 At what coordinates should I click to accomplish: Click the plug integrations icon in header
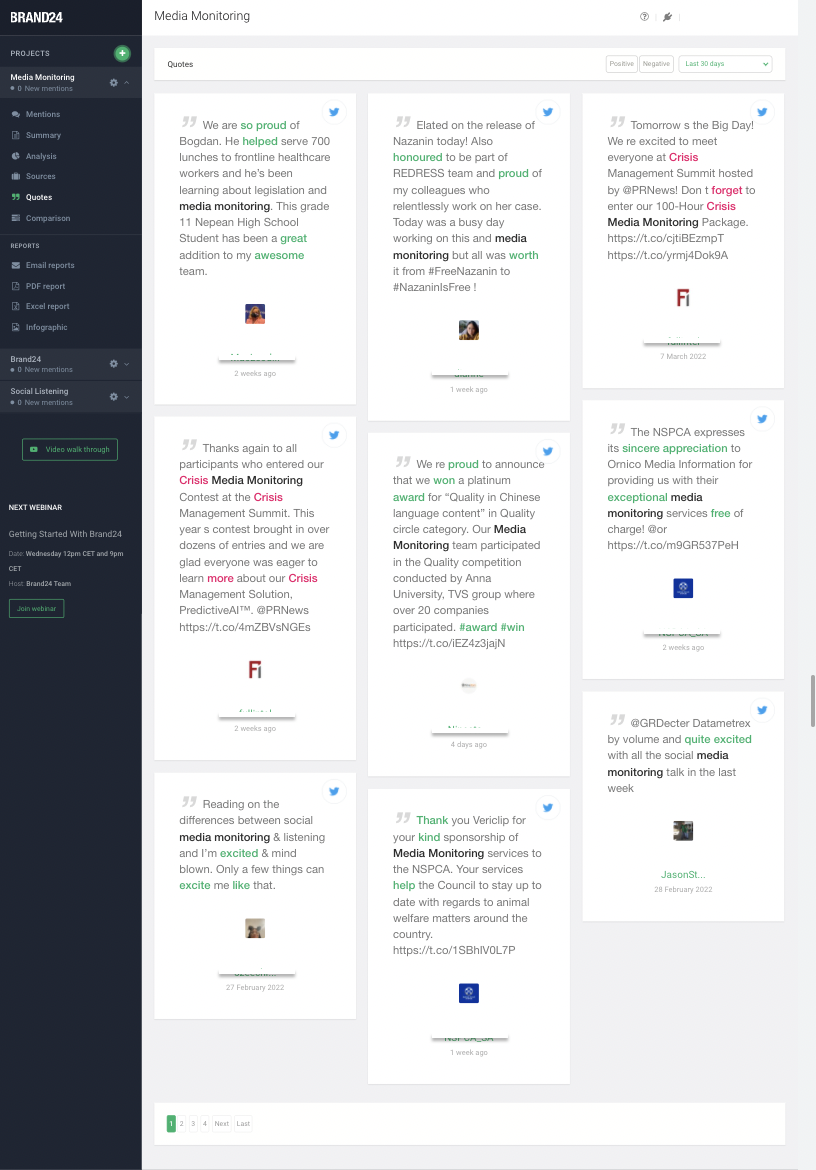[x=668, y=16]
